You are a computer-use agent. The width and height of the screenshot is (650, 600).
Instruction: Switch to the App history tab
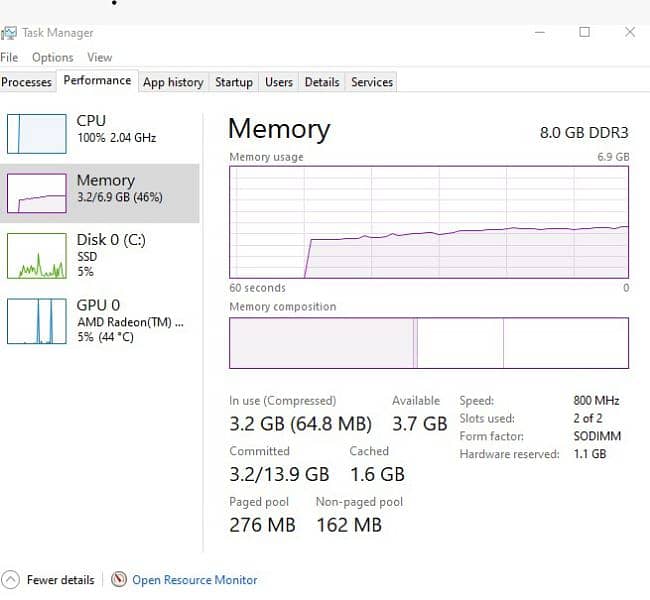[x=173, y=82]
